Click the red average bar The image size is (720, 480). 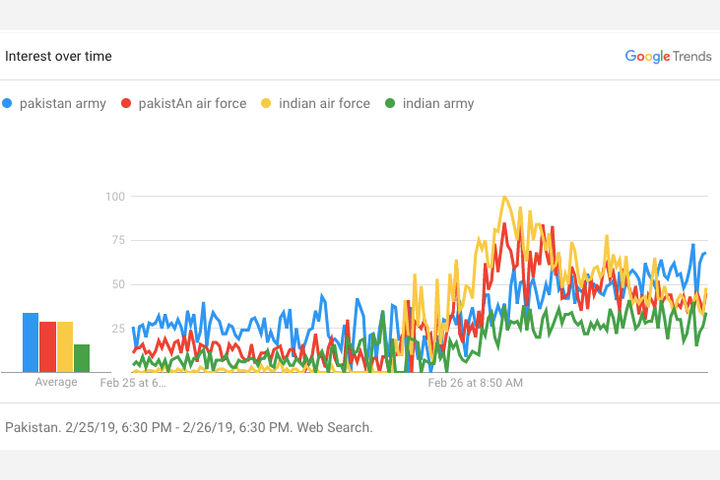[x=47, y=346]
